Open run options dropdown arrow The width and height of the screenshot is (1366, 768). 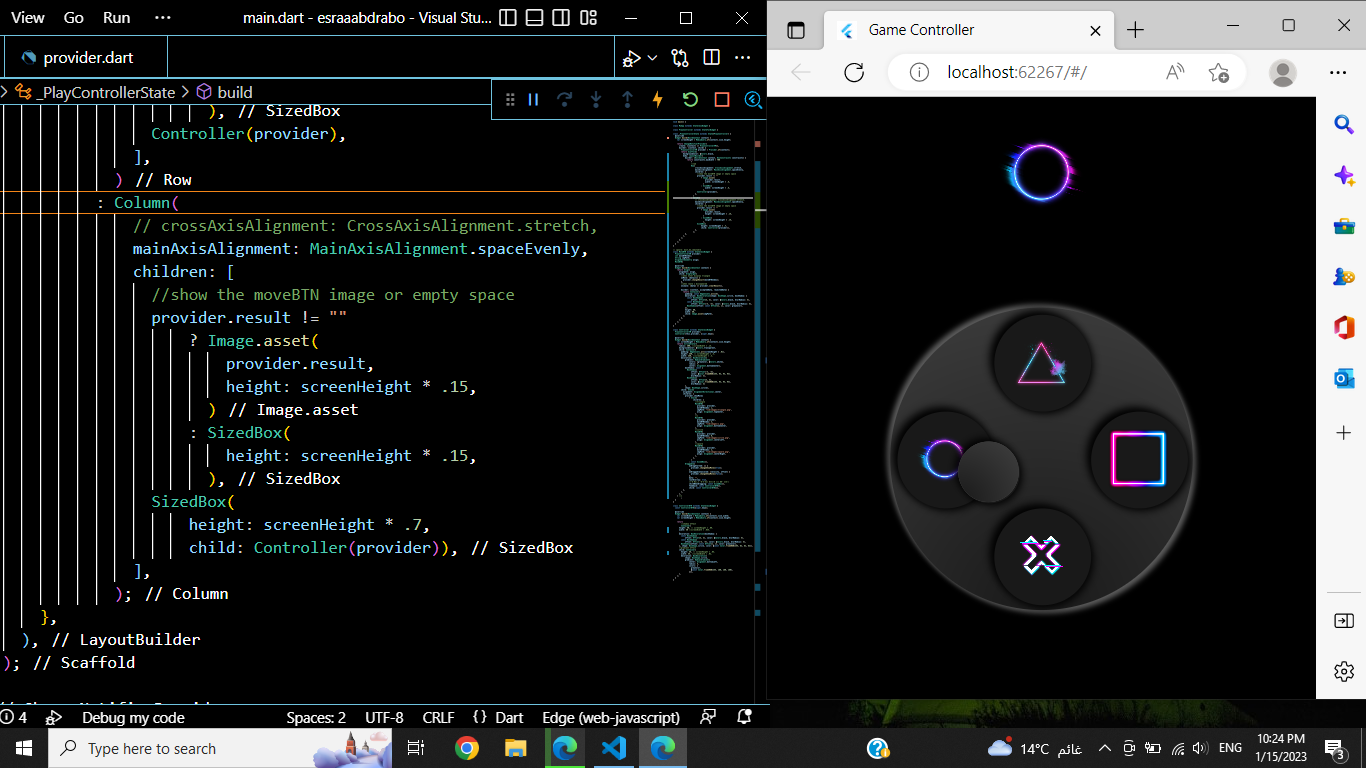pyautogui.click(x=652, y=58)
